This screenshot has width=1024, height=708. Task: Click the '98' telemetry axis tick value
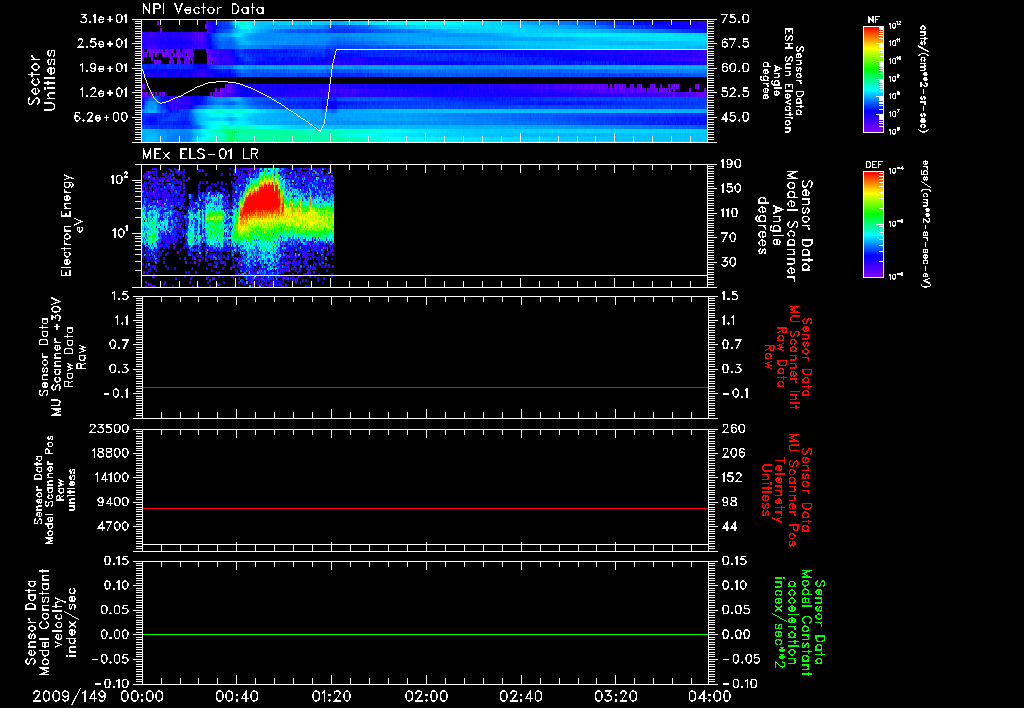[x=729, y=502]
